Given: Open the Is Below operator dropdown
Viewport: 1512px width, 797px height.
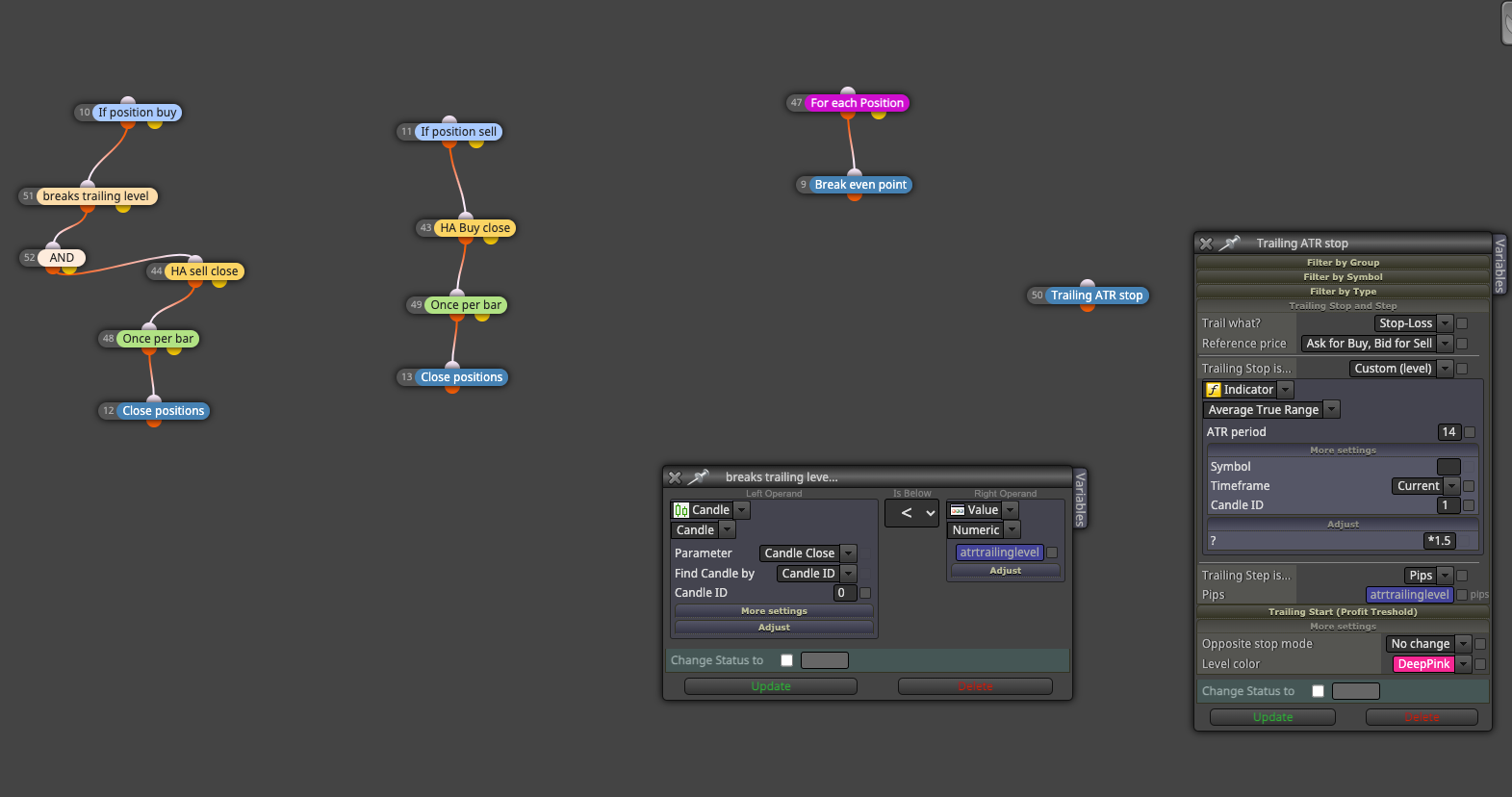Looking at the screenshot, I should pyautogui.click(x=911, y=513).
